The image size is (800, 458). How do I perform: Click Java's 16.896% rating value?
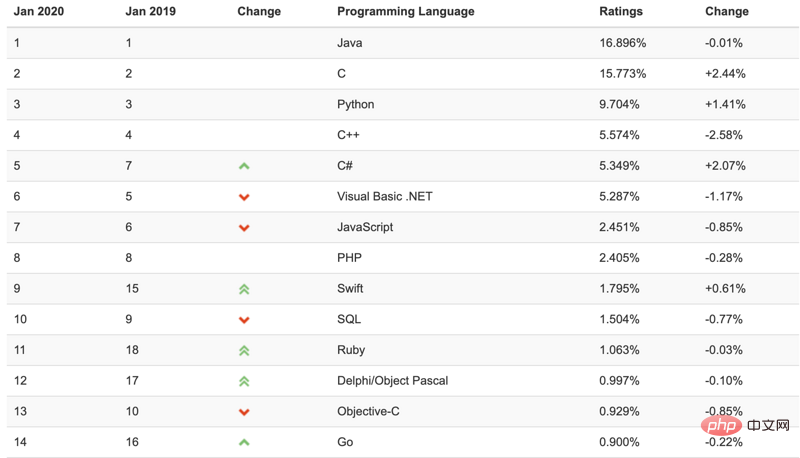pyautogui.click(x=622, y=43)
